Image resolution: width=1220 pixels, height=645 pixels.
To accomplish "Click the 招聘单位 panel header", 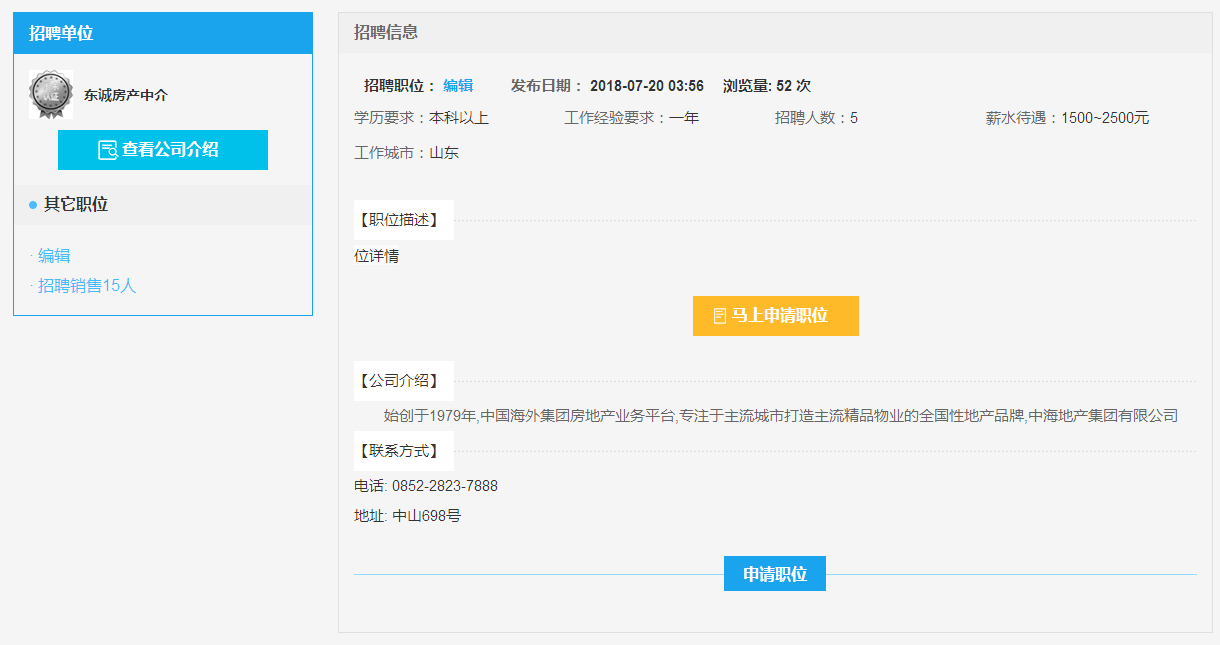I will (61, 33).
